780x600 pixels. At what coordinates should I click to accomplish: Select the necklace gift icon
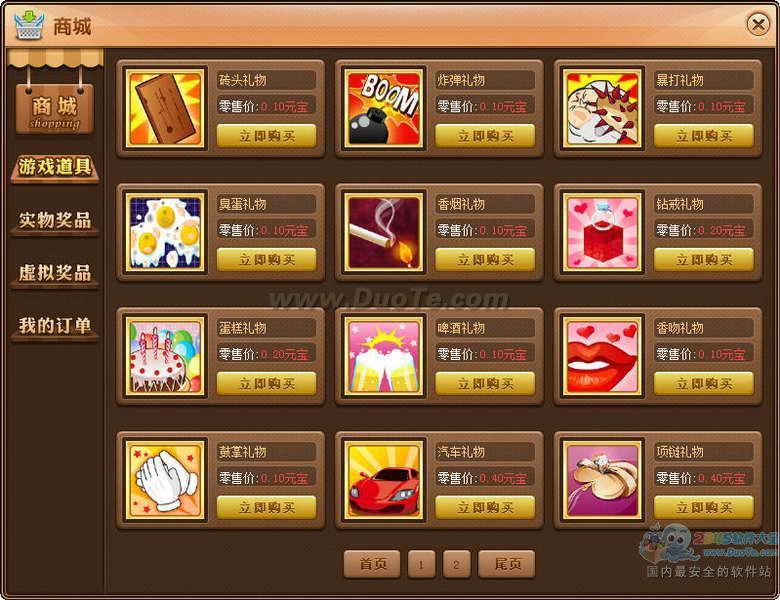pos(602,480)
